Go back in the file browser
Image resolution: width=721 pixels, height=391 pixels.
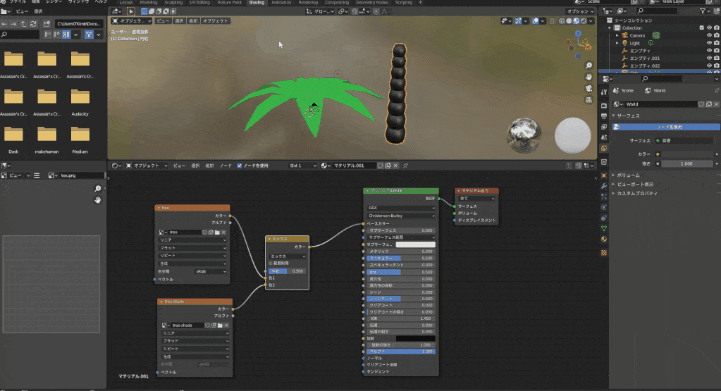[x=4, y=23]
